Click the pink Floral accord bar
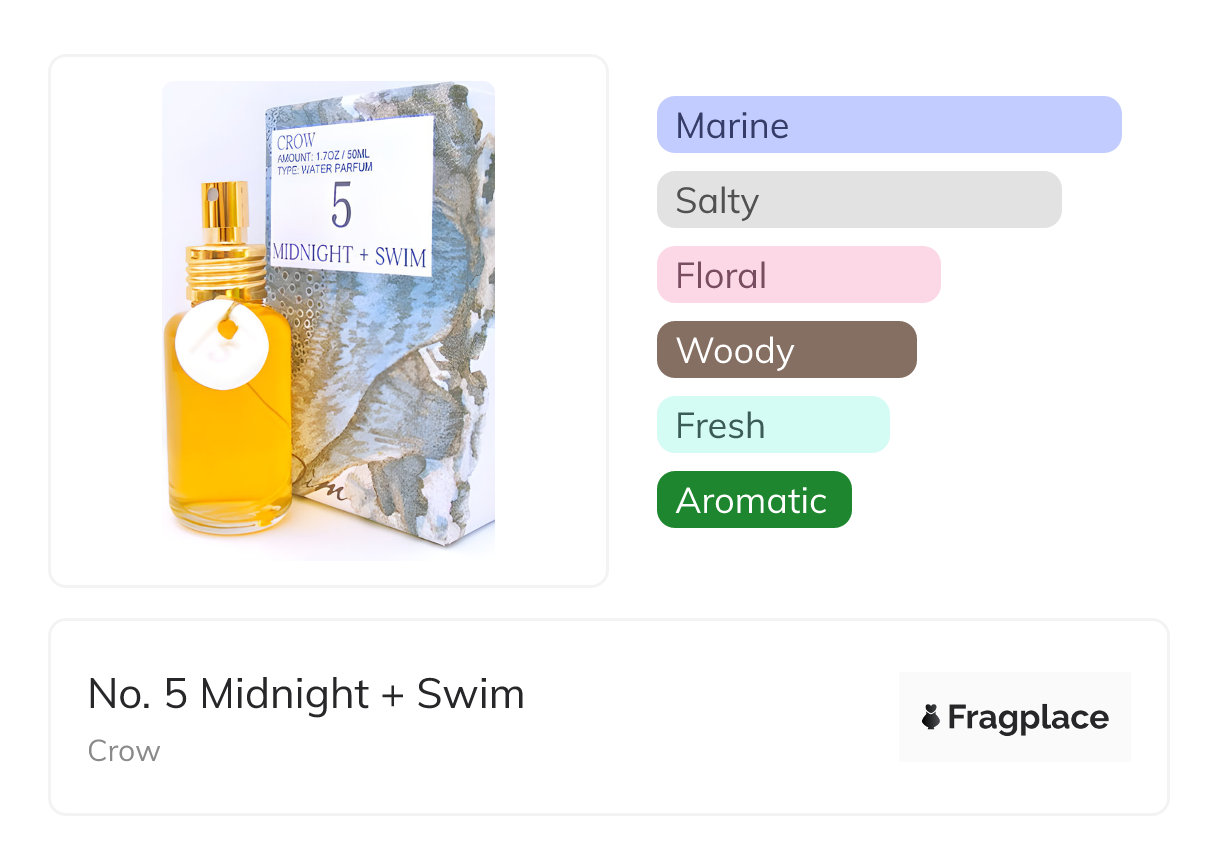 798,275
